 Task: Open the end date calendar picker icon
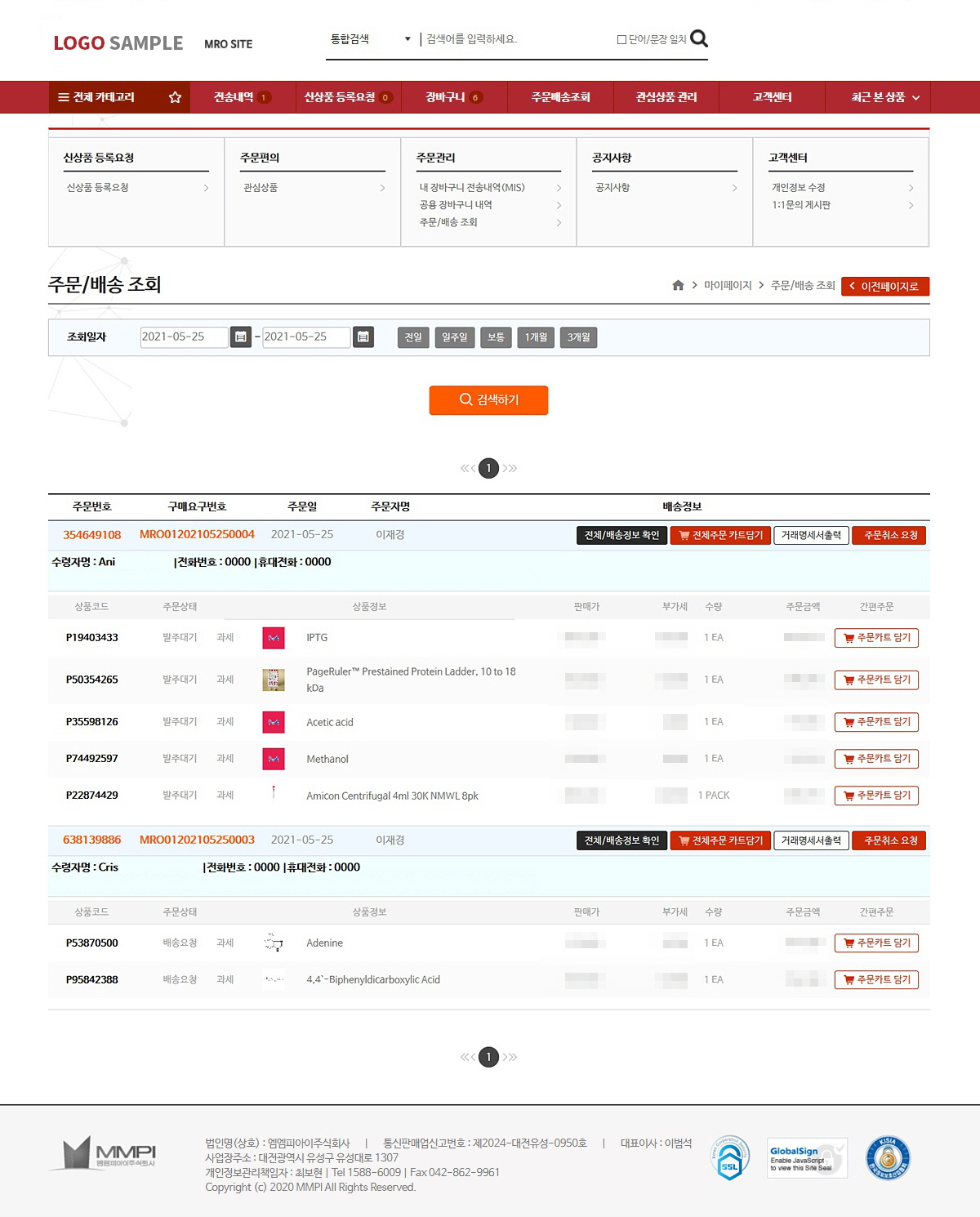(x=363, y=337)
